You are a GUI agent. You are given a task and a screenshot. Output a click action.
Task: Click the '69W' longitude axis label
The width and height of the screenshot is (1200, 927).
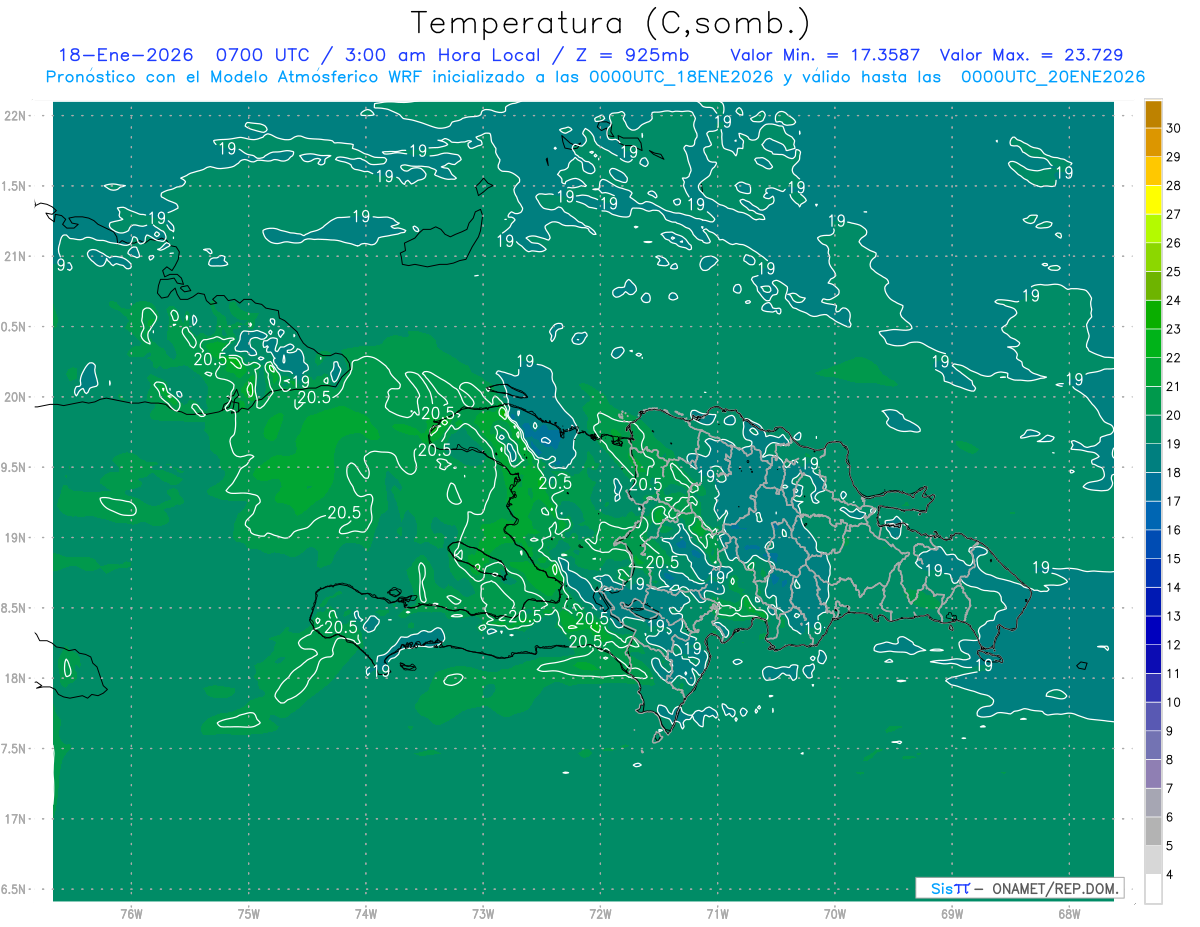[x=952, y=914]
